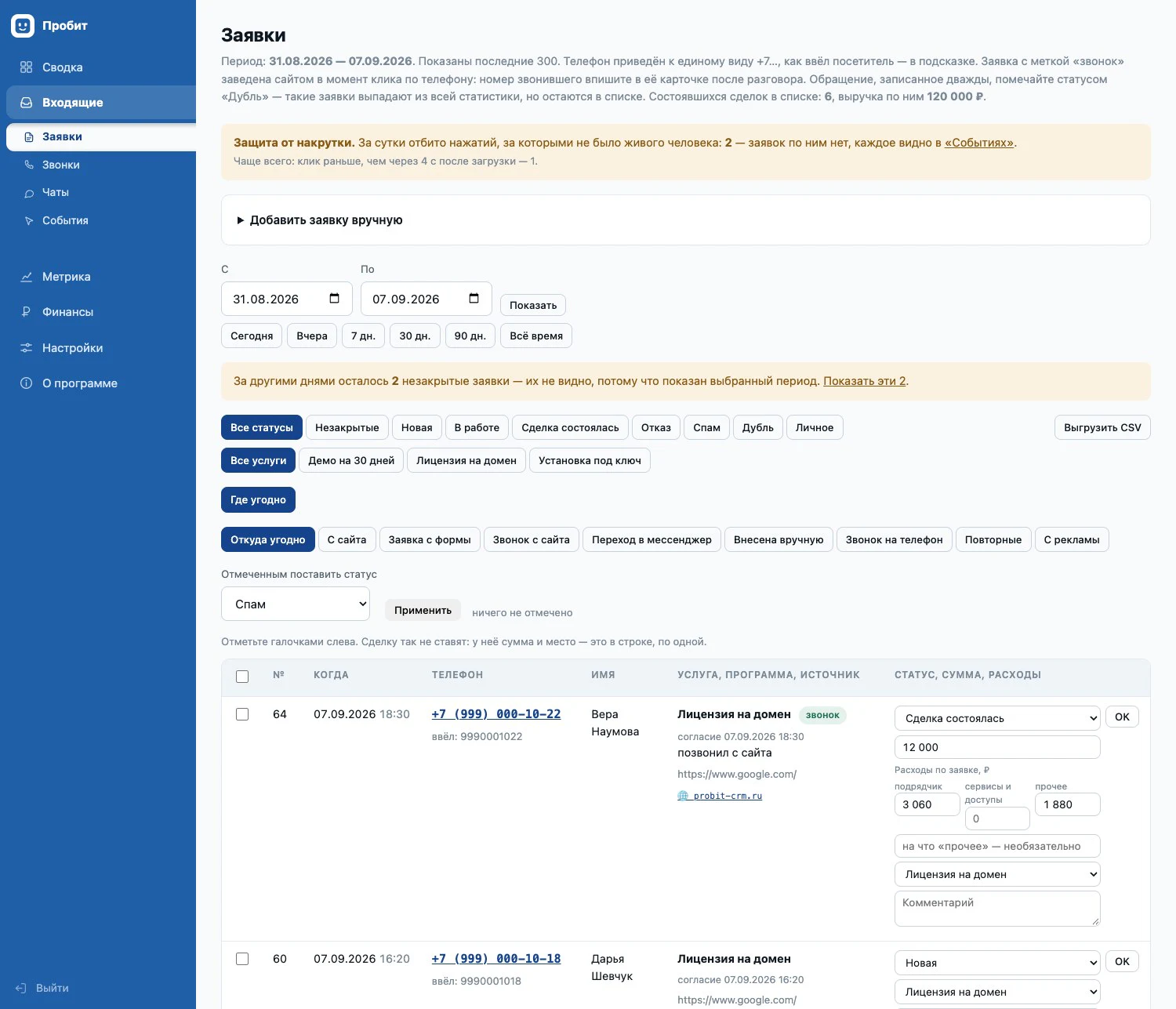The height and width of the screenshot is (1009, 1176).
Task: Click the Пробит logo icon
Action: tap(23, 26)
